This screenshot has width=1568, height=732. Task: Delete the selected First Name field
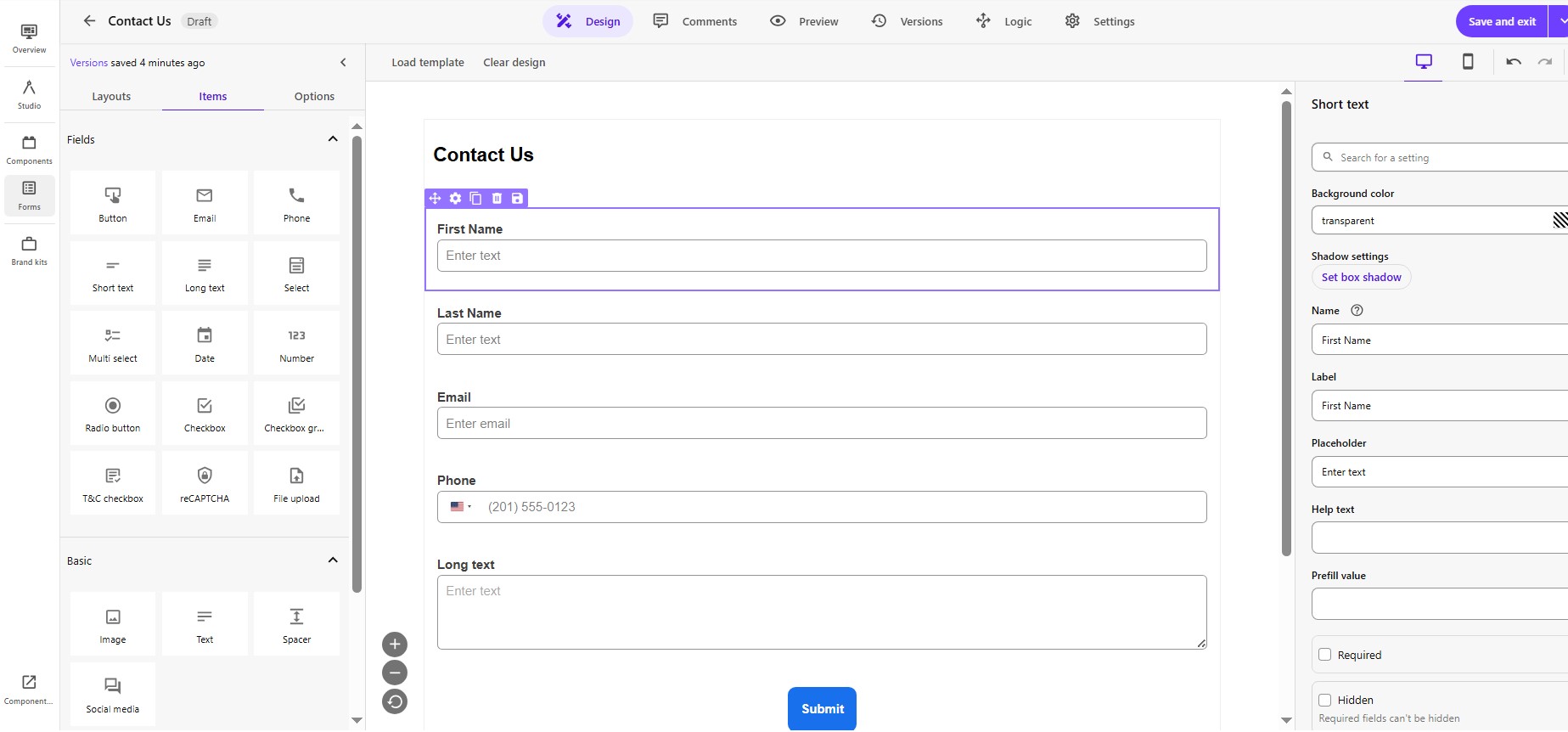[497, 198]
